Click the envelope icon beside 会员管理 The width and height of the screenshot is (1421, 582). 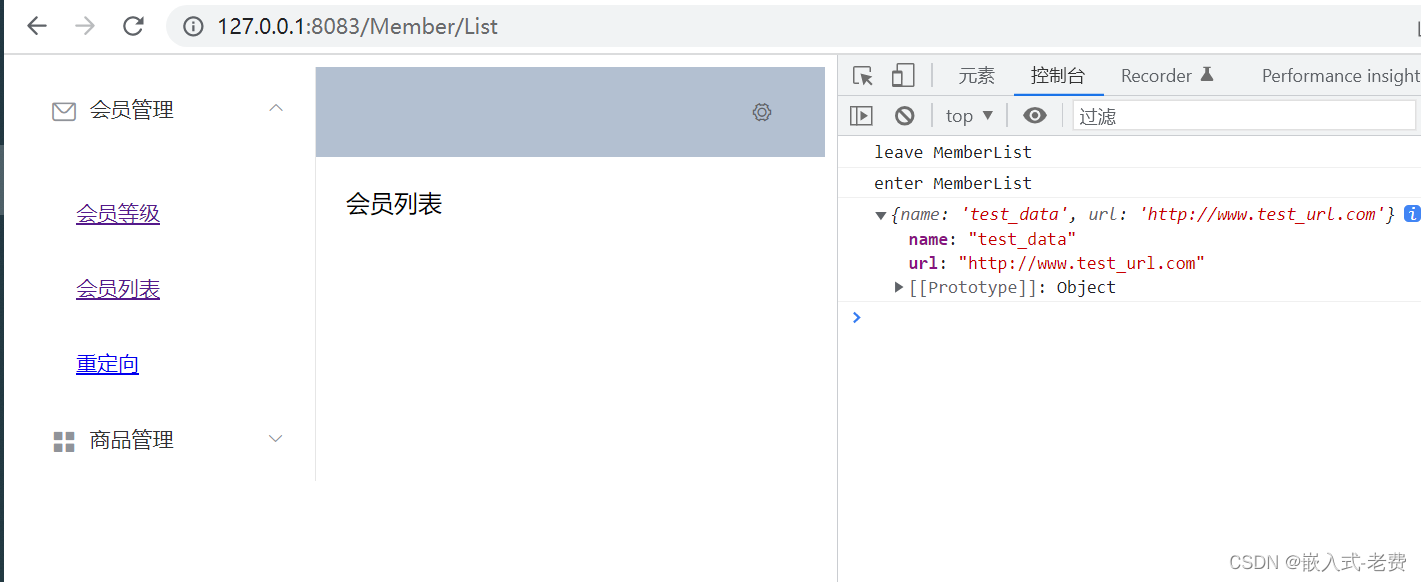coord(63,110)
